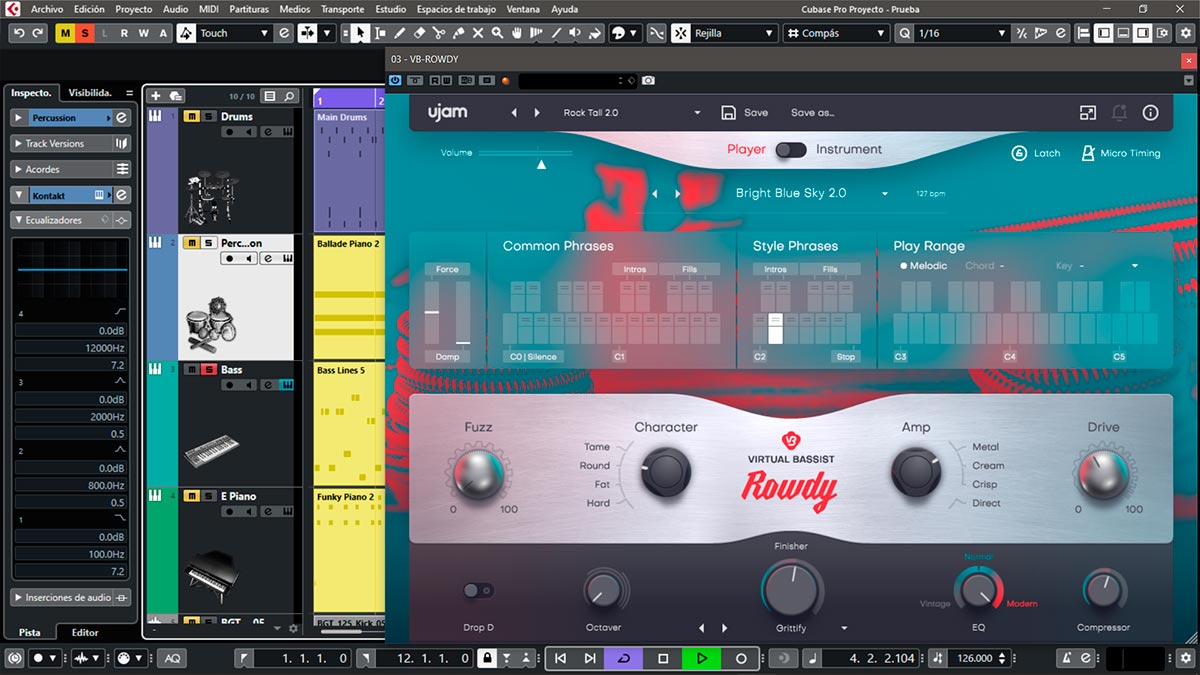Click the AQ button in transport bar
Image resolution: width=1200 pixels, height=675 pixels.
coord(173,658)
